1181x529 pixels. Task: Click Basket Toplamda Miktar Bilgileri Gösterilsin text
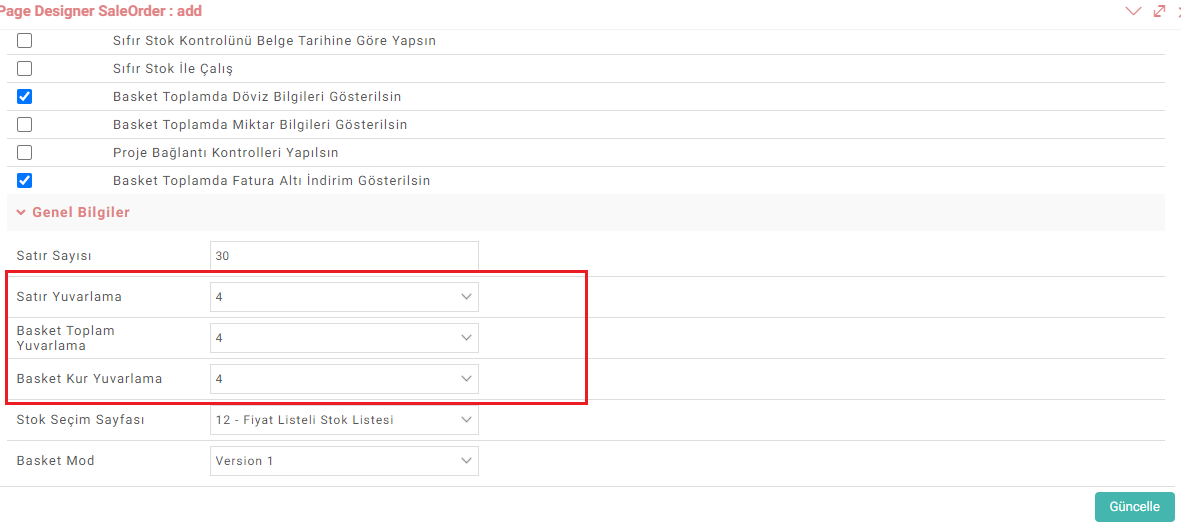tap(261, 124)
